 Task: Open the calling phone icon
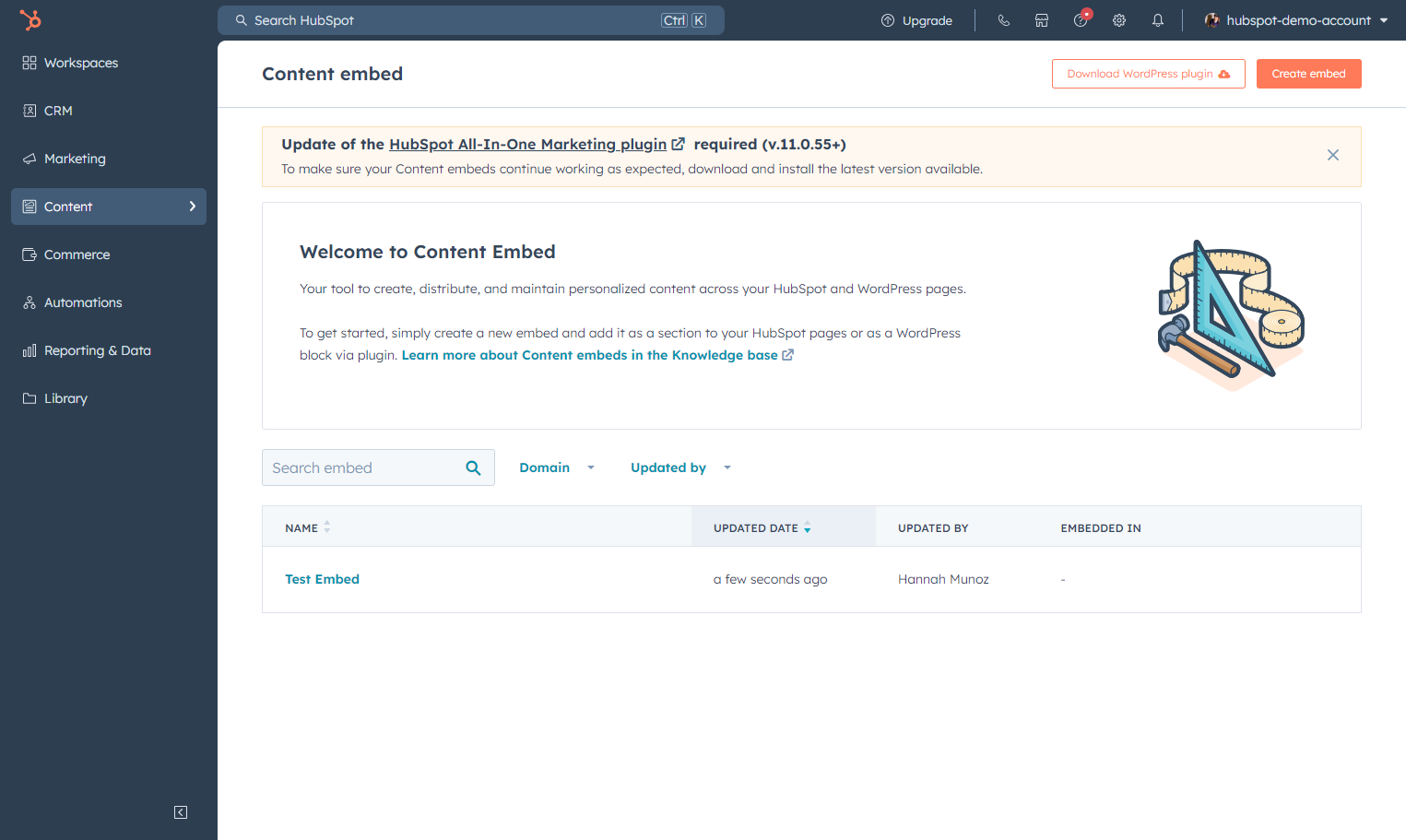[x=1003, y=20]
